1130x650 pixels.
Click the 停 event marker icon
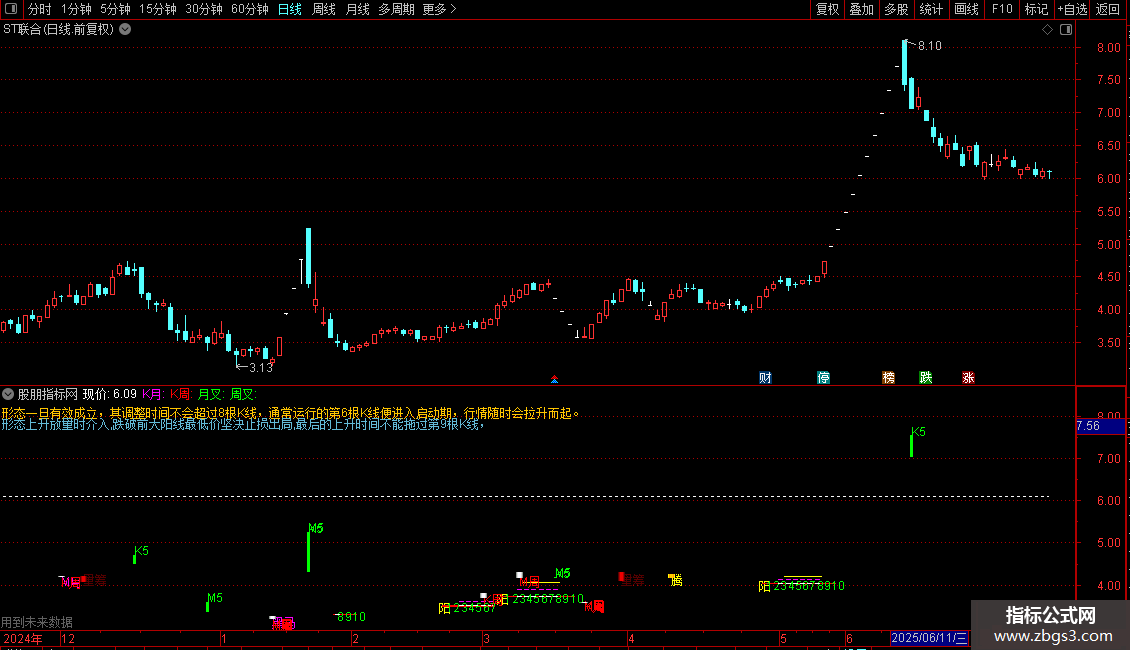click(x=824, y=378)
